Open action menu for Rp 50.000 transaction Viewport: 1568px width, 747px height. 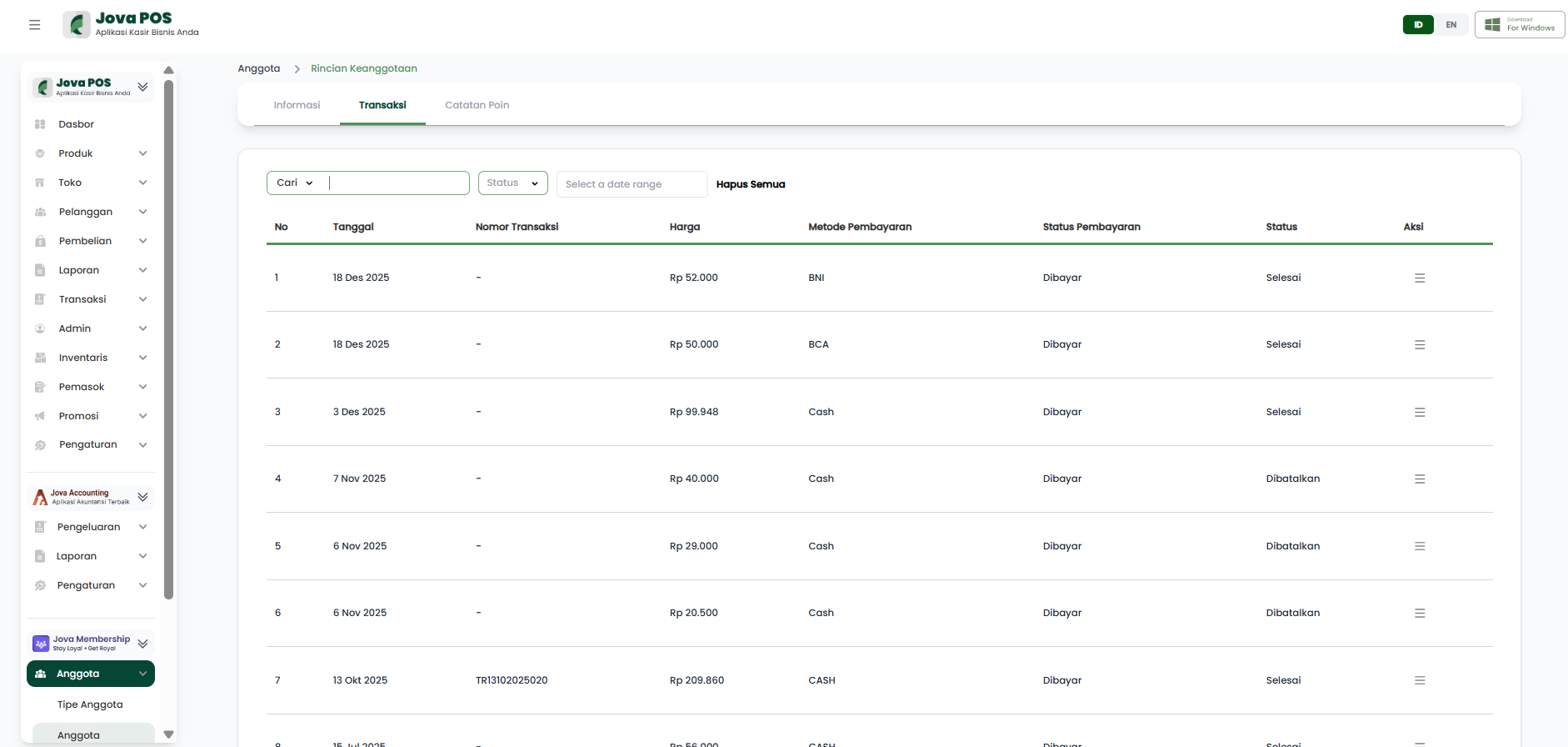pos(1420,344)
